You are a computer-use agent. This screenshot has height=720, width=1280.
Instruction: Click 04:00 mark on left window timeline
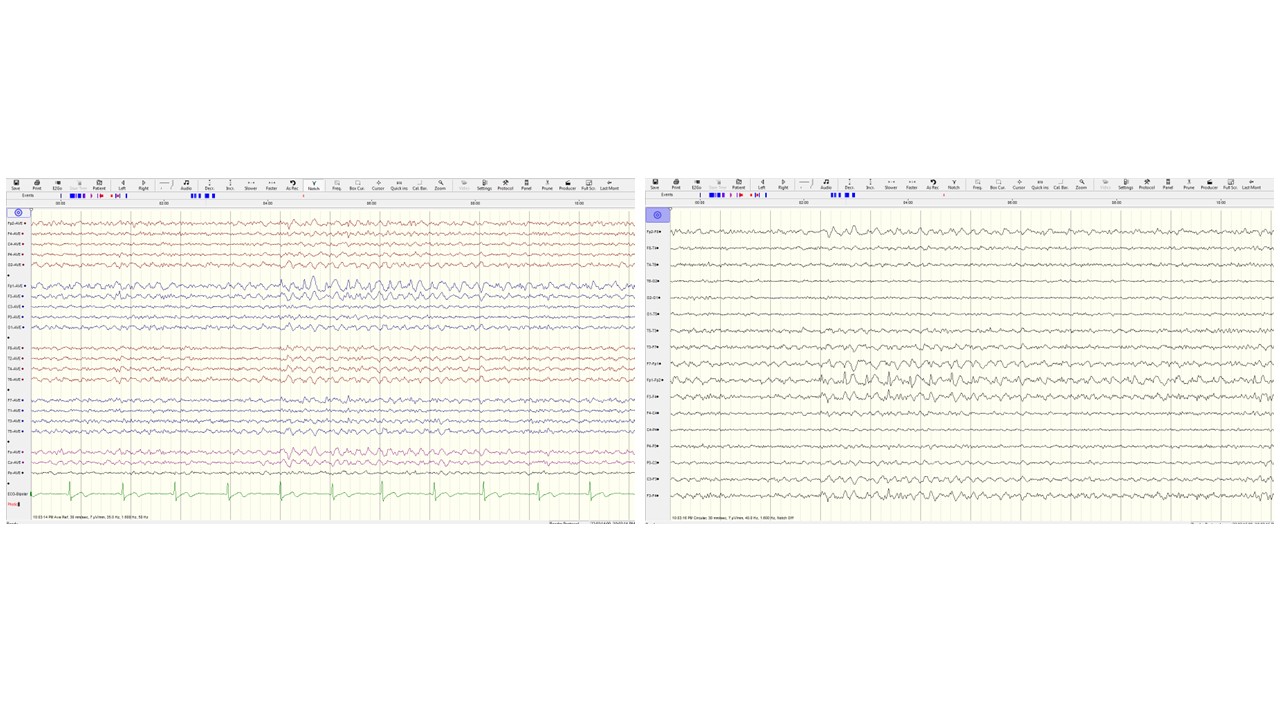pos(267,203)
